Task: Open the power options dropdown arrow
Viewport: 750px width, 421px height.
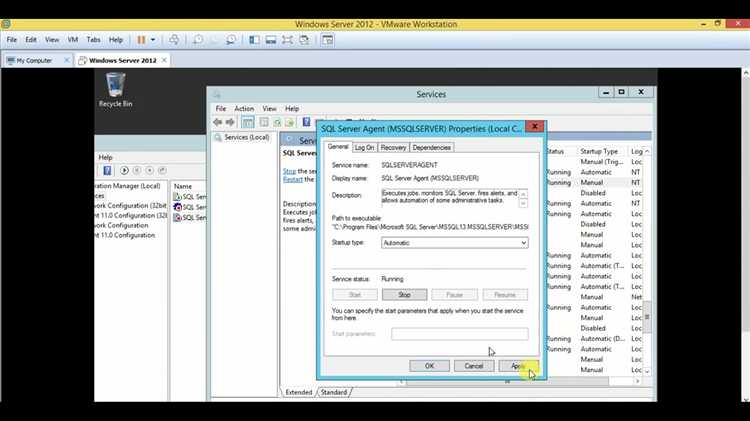Action: tap(153, 40)
